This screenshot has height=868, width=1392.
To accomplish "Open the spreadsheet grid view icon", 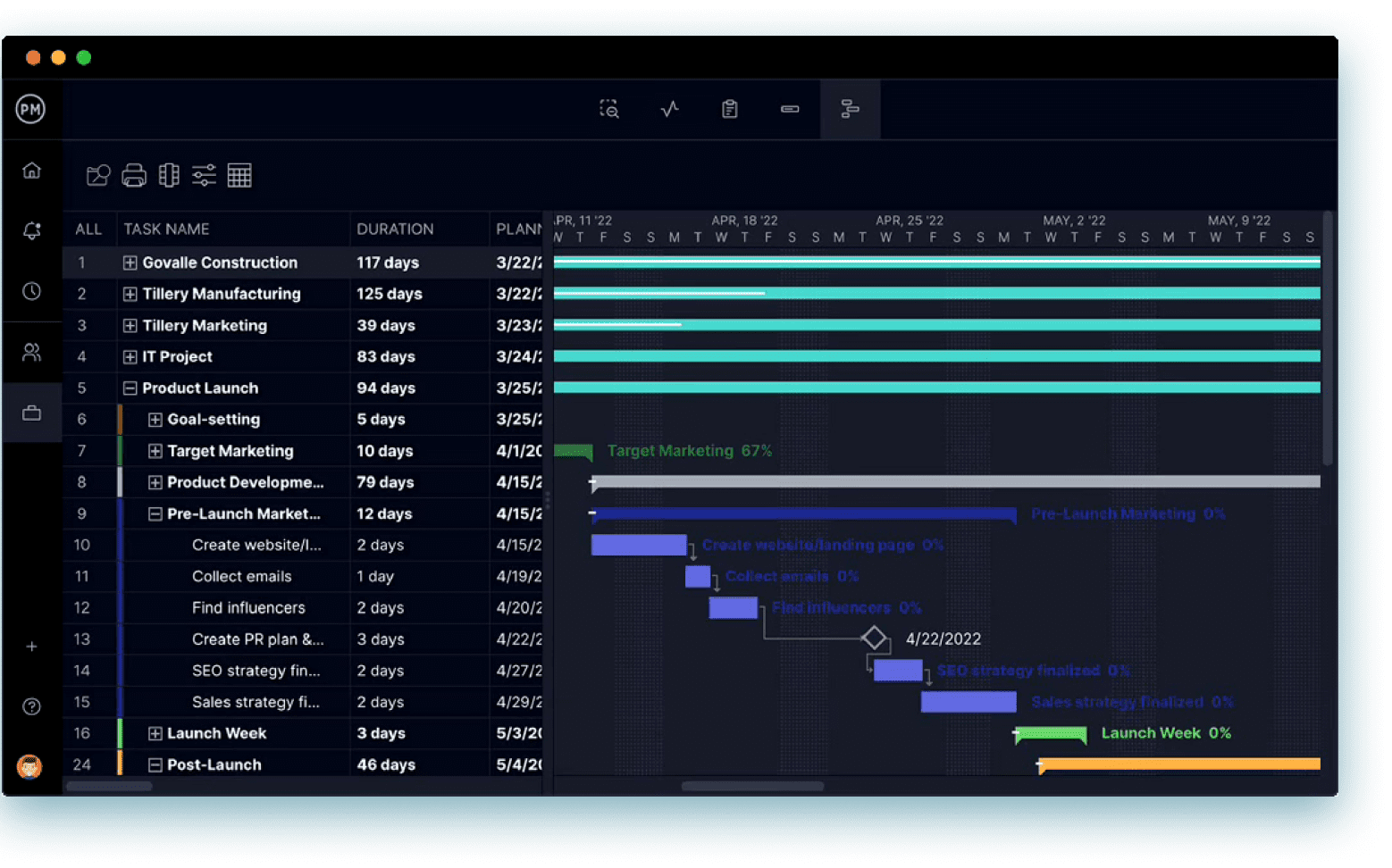I will [x=239, y=175].
